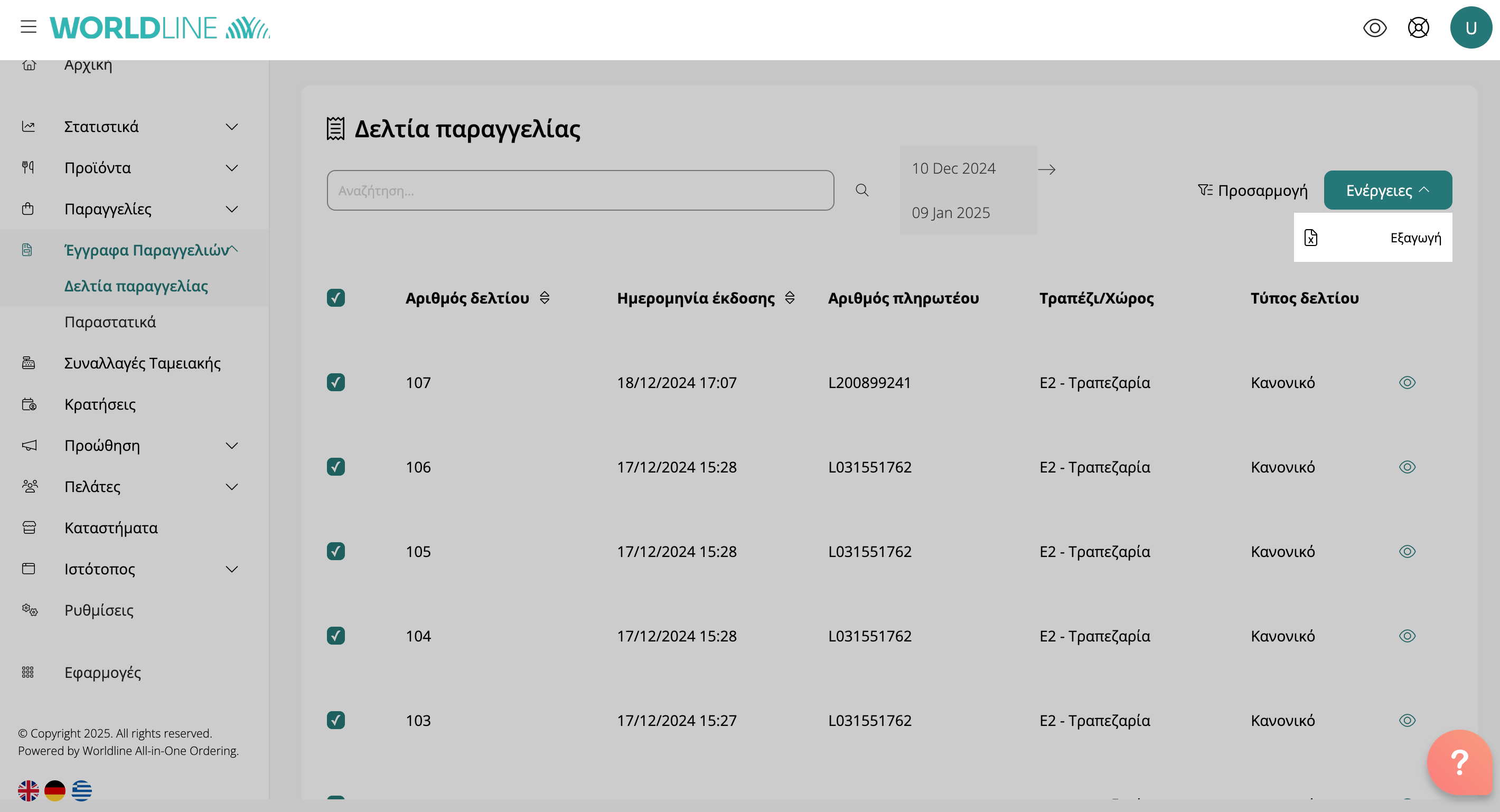
Task: Collapse the Ενέργειες actions dropdown
Action: click(1387, 191)
